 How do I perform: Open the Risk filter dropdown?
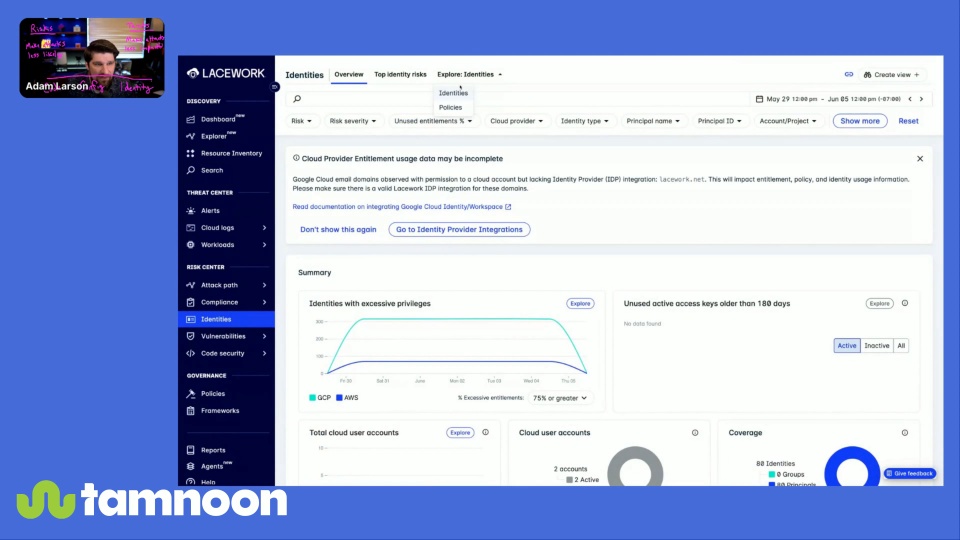point(301,121)
